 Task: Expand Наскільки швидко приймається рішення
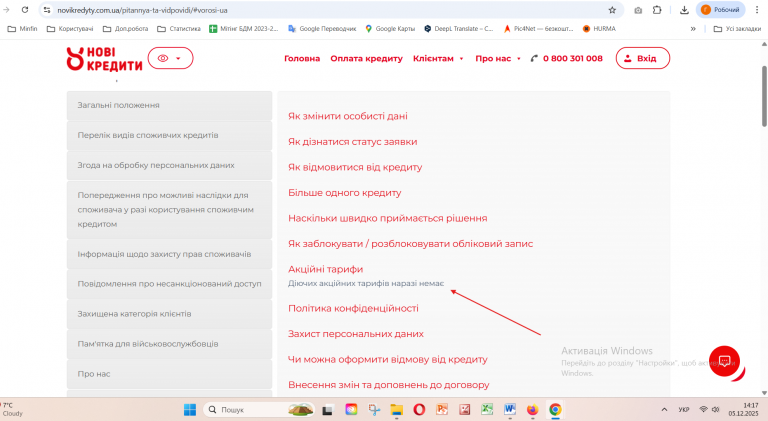[387, 218]
